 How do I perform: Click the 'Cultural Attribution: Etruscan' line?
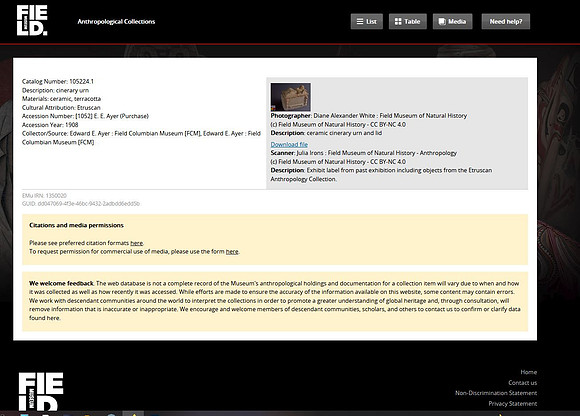tap(61, 108)
